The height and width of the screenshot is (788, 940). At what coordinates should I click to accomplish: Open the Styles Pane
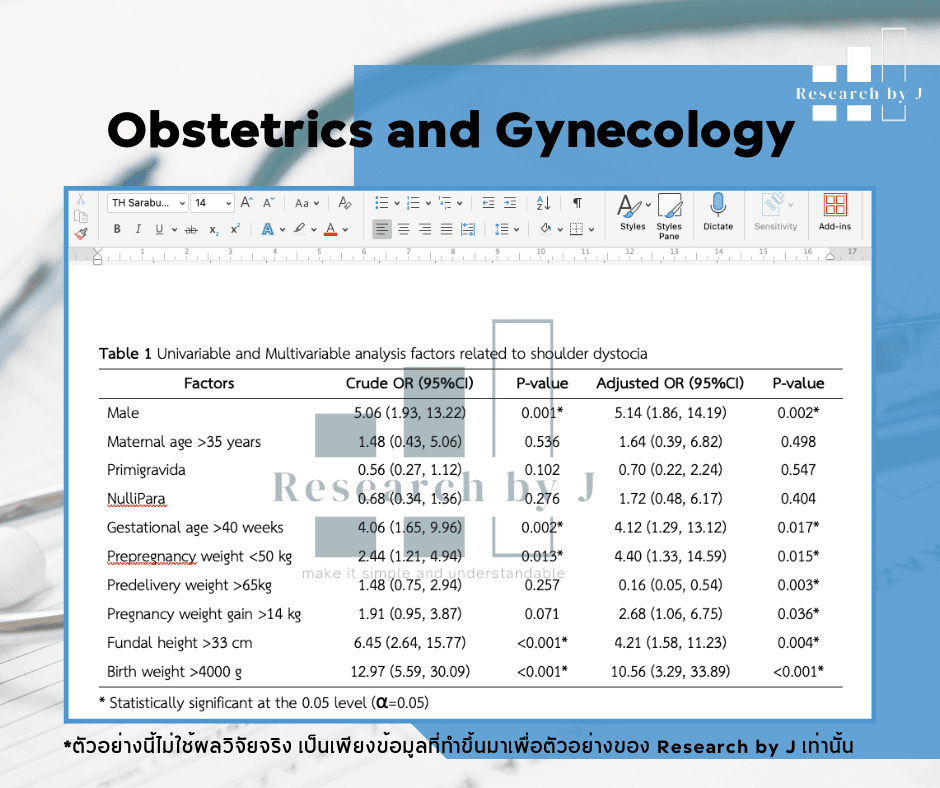pos(669,216)
